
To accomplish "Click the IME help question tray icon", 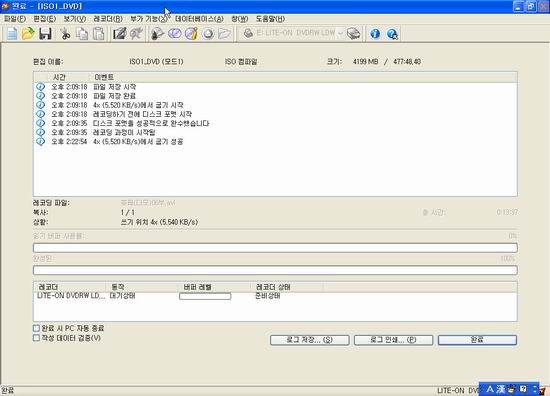I will (523, 389).
